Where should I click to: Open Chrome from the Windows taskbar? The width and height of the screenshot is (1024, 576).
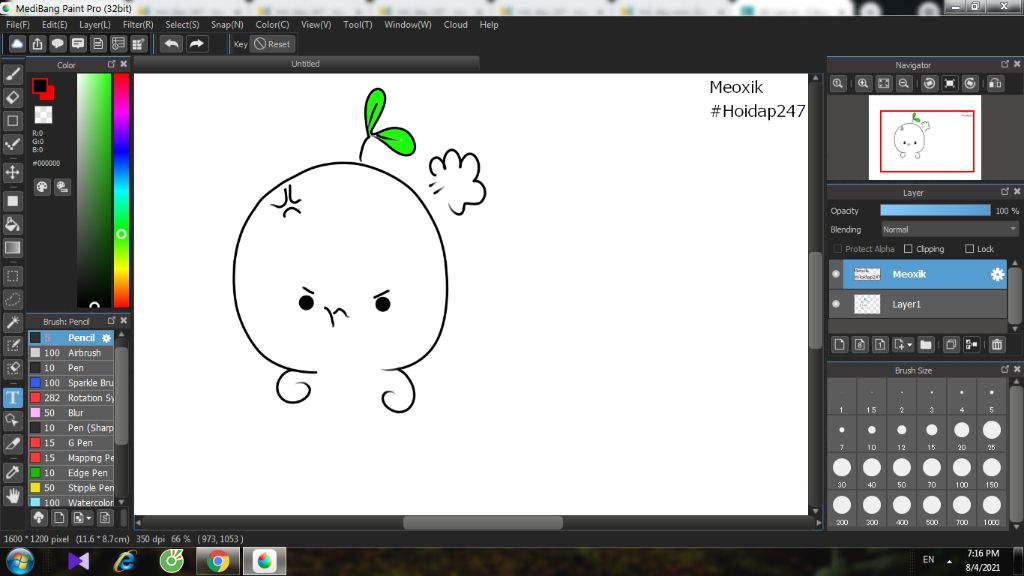217,561
